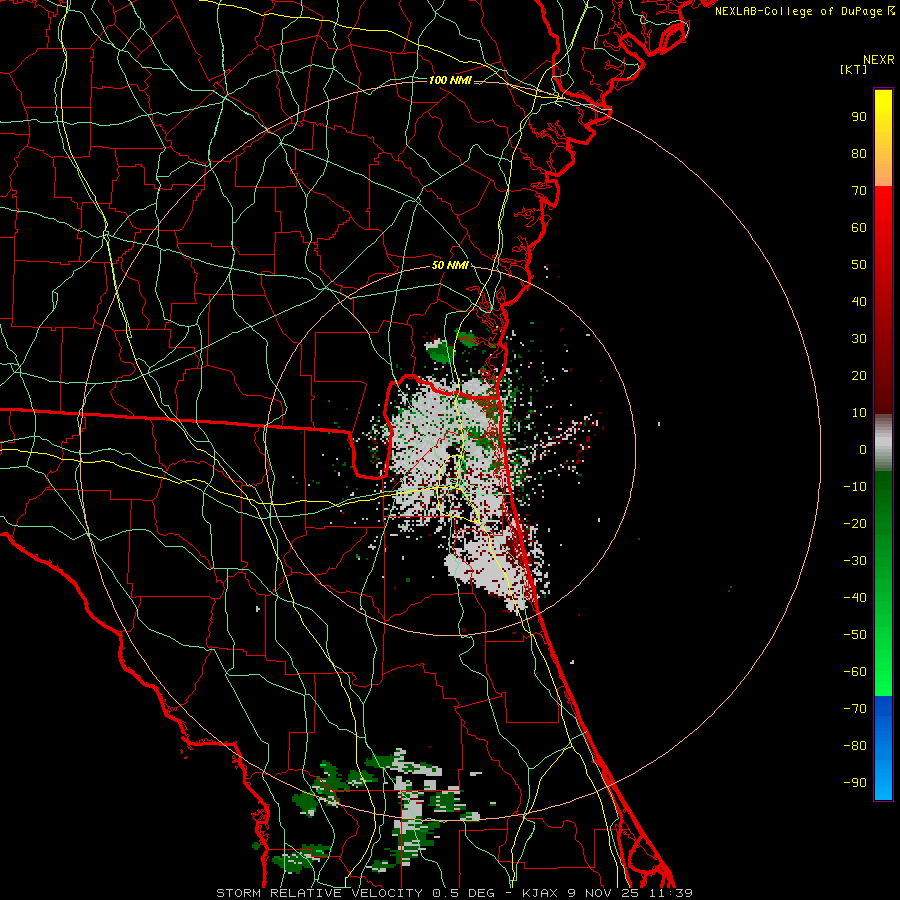Click the -40 knot scale label

855,598
